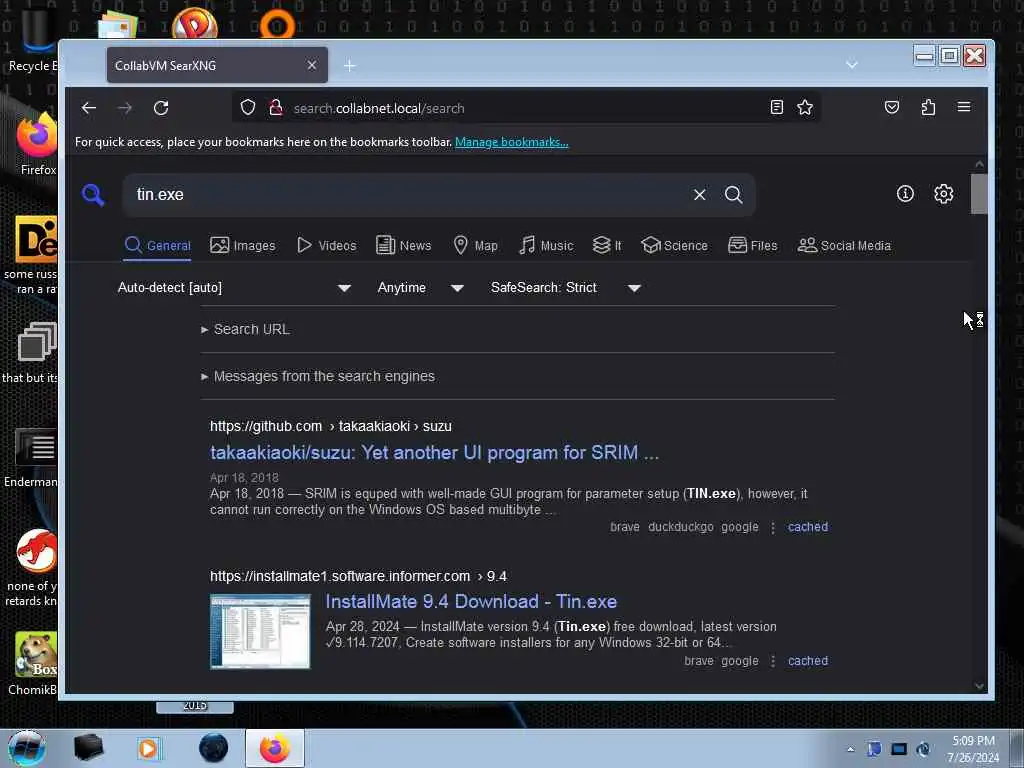Click the SearXNG magnifier logo
Viewport: 1024px width, 768px height.
click(x=93, y=194)
